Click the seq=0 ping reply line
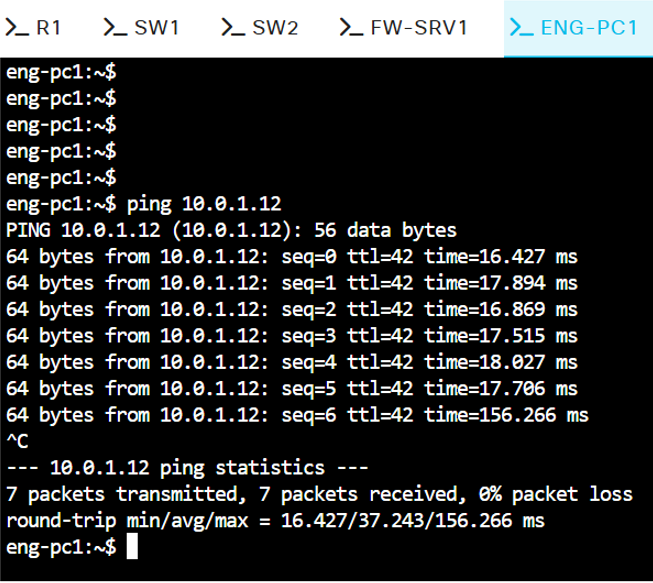The width and height of the screenshot is (653, 583). tap(292, 257)
